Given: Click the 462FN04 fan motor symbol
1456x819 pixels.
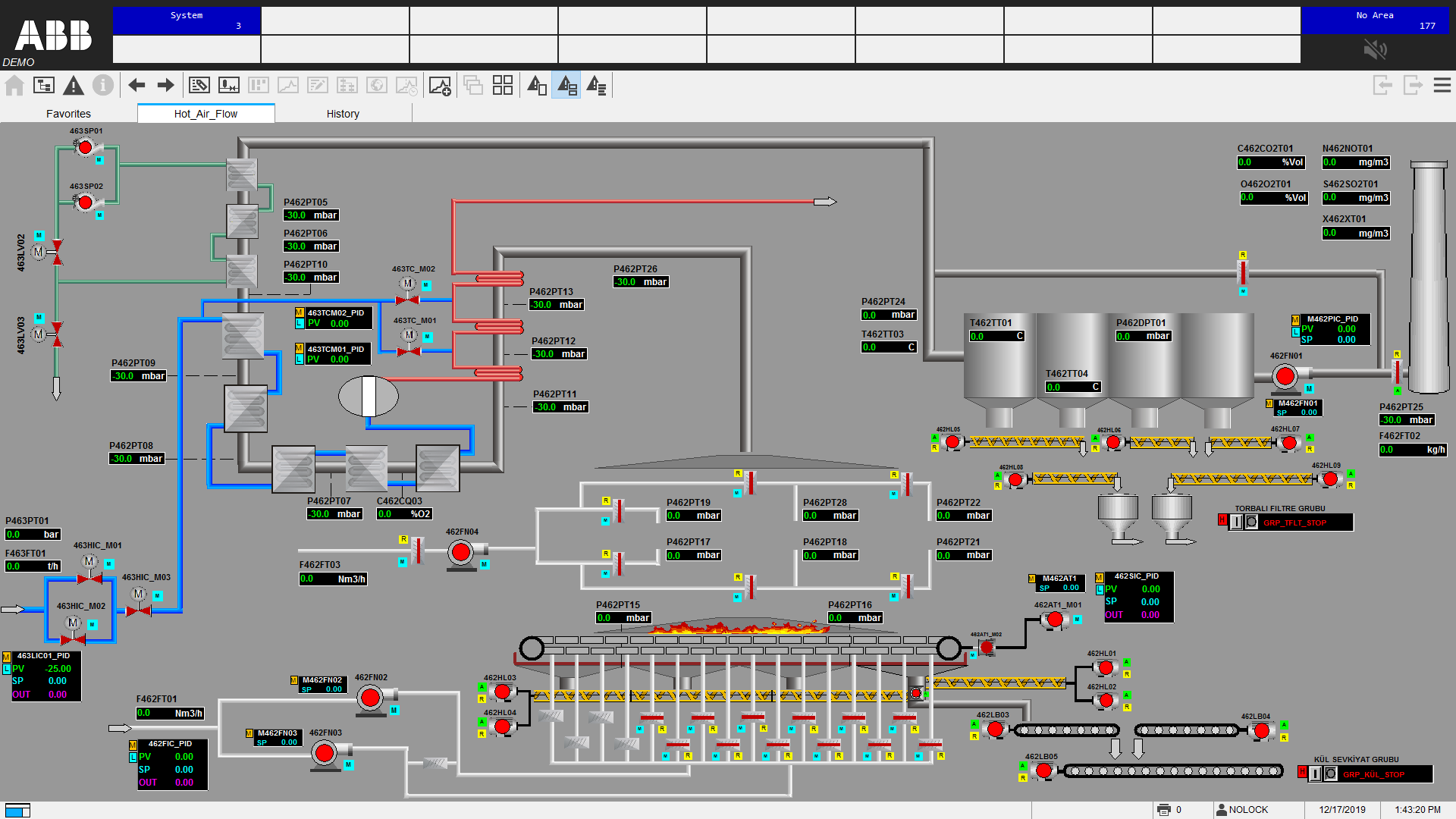Looking at the screenshot, I should point(460,553).
